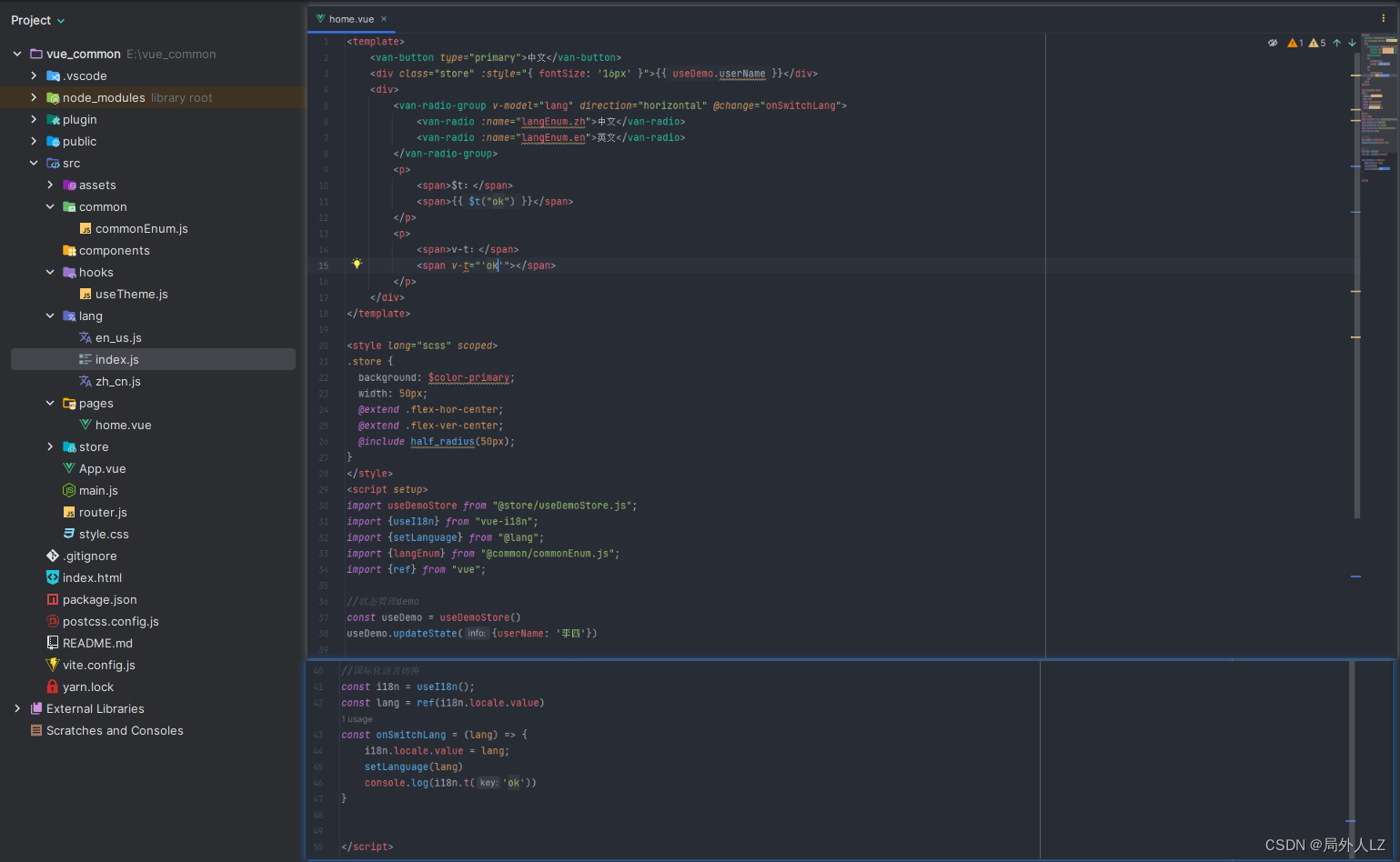The height and width of the screenshot is (862, 1400).
Task: Click the Scratches and Consoles icon
Action: coord(36,730)
